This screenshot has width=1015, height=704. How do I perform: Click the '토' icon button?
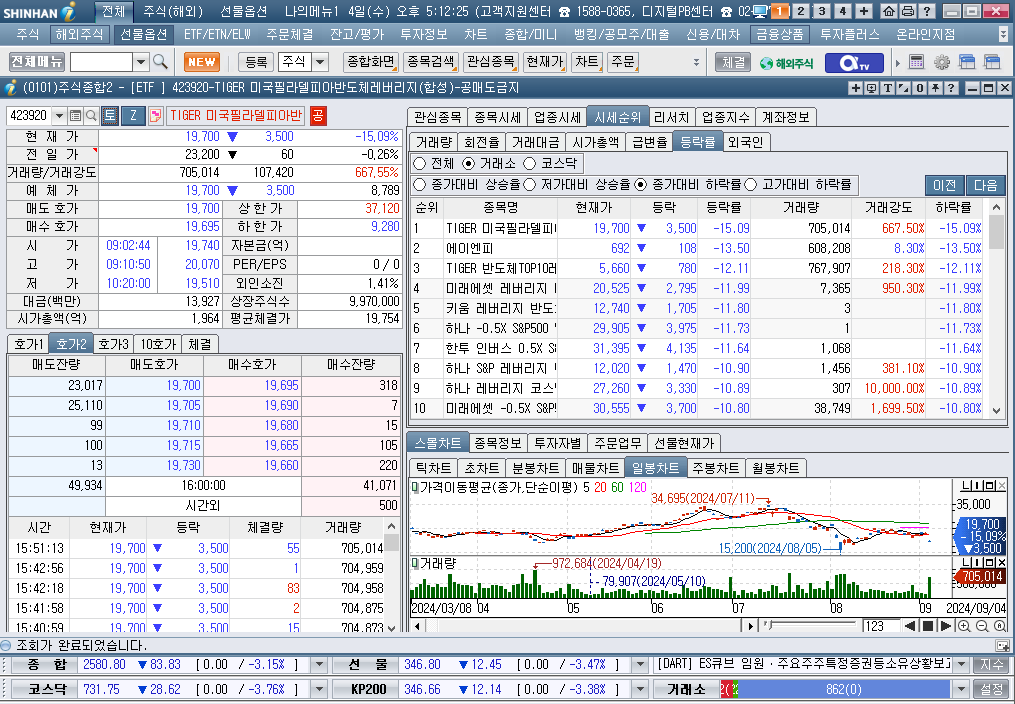tap(109, 116)
